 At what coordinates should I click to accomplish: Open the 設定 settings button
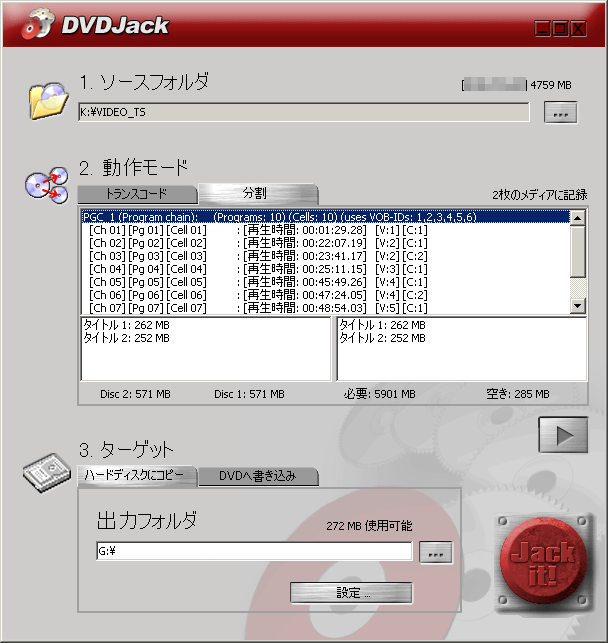[351, 593]
